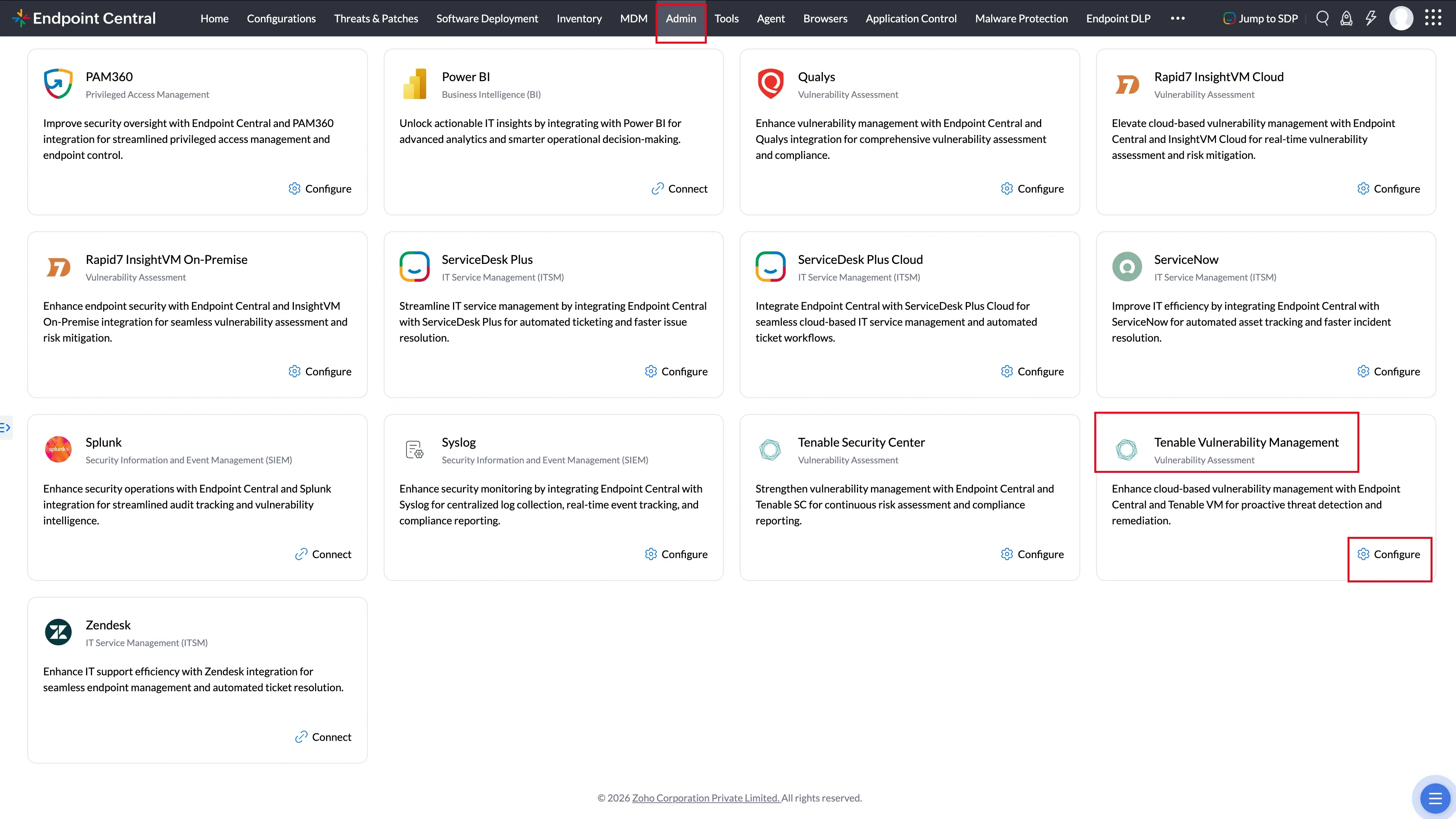Click the Syslog document icon
Image resolution: width=1456 pixels, height=819 pixels.
click(x=414, y=450)
